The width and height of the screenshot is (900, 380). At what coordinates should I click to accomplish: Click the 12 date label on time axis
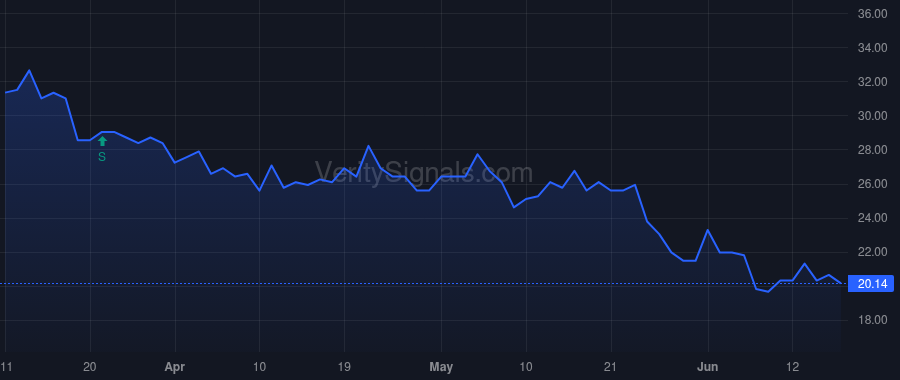pyautogui.click(x=793, y=367)
